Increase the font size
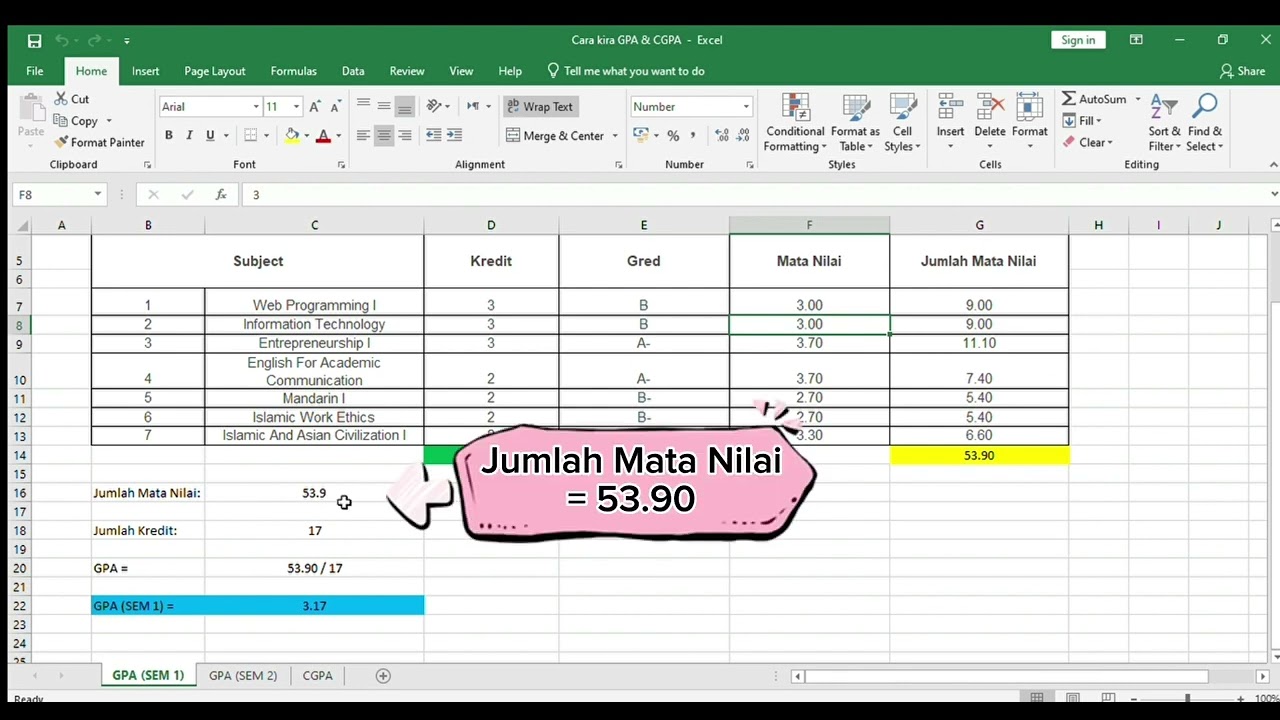The width and height of the screenshot is (1280, 720). (315, 107)
